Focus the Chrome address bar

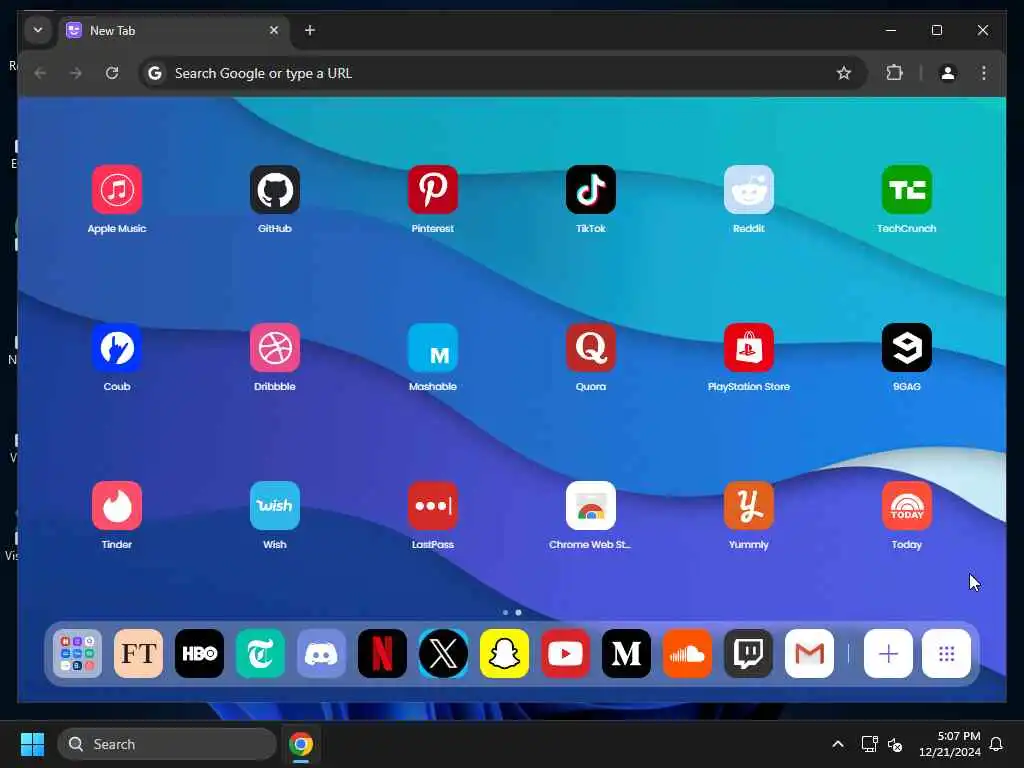click(x=503, y=73)
